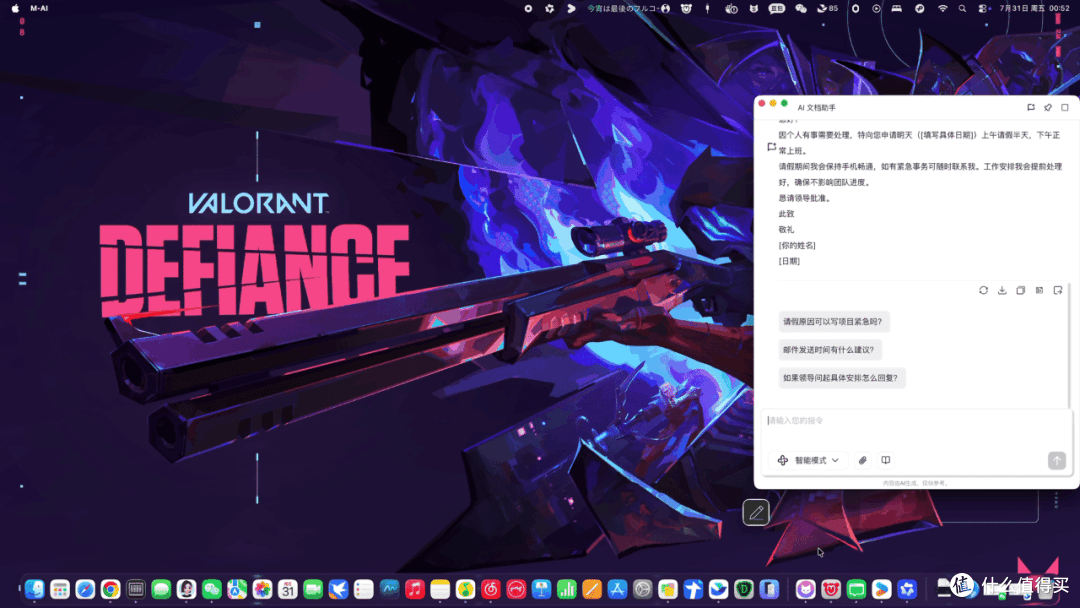The width and height of the screenshot is (1080, 608).
Task: Open Music app in the Dock
Action: pyautogui.click(x=415, y=589)
